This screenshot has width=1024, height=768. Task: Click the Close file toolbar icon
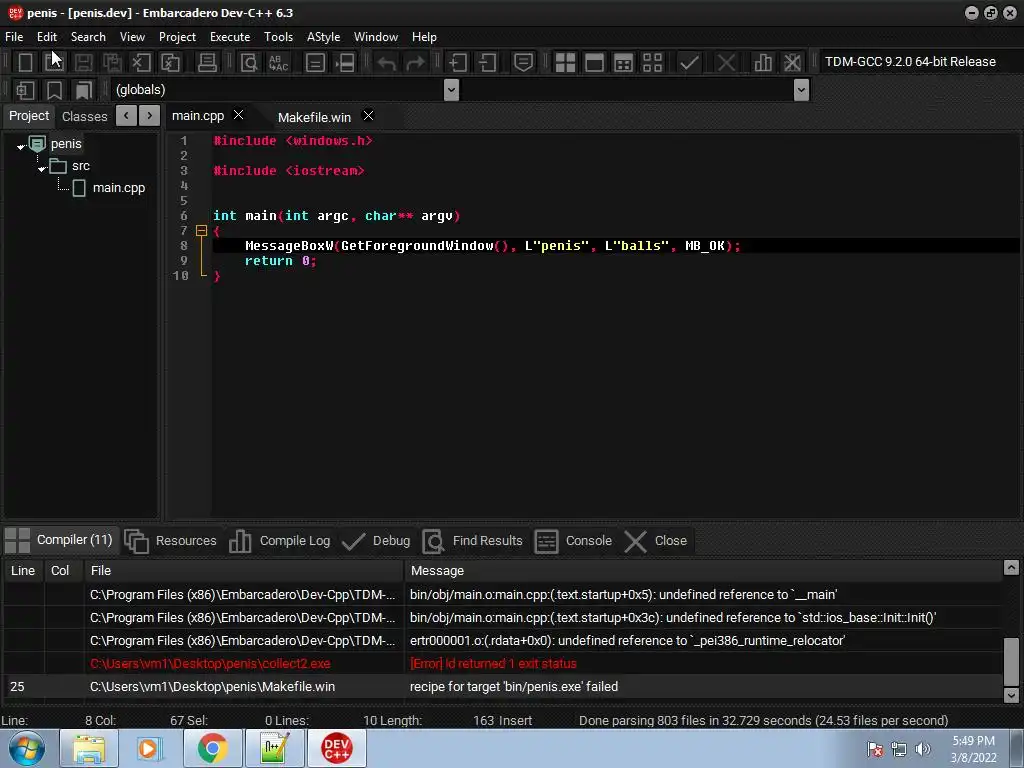point(141,63)
